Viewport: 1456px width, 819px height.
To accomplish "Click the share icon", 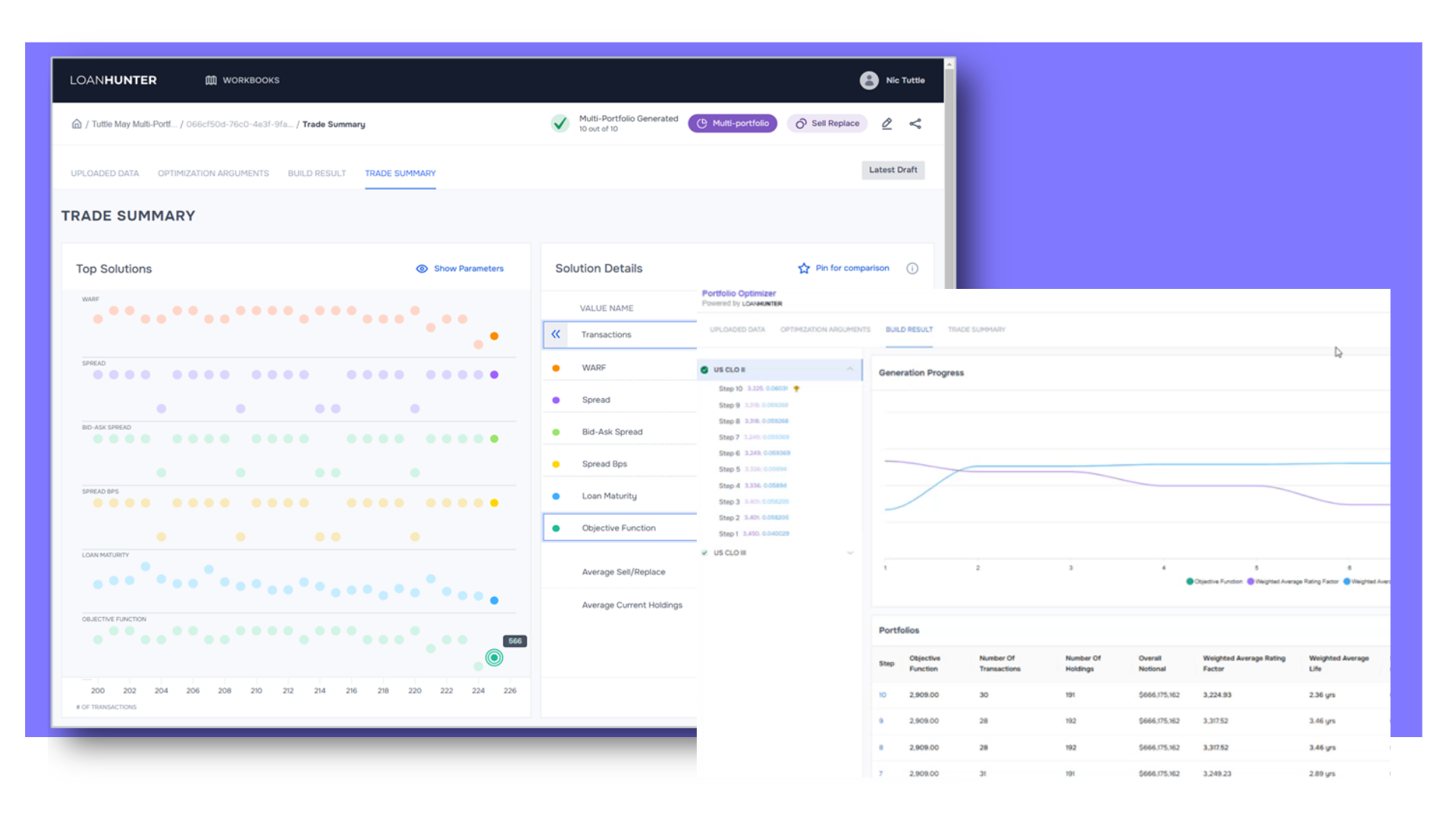I will (x=915, y=124).
